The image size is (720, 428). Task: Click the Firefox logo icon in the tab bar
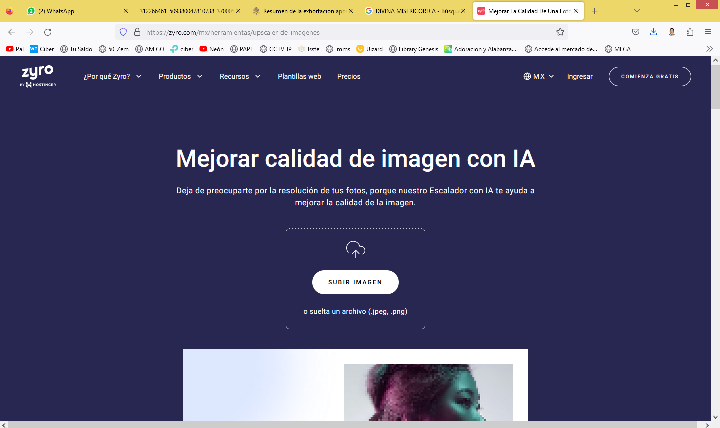click(9, 11)
